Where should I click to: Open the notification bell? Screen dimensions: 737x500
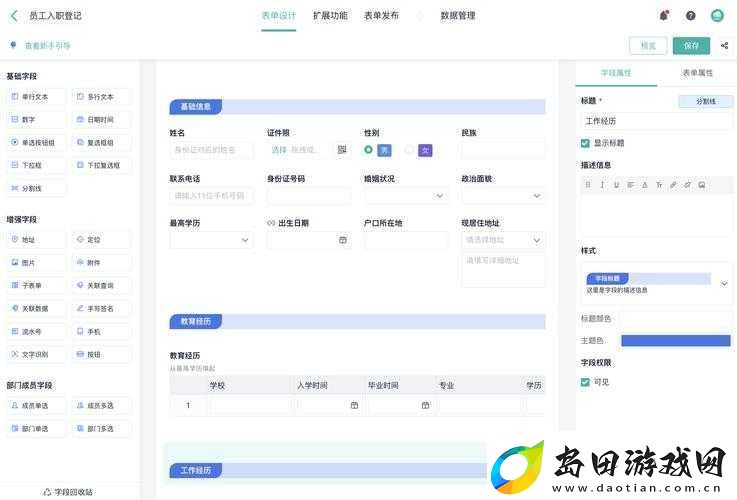click(664, 16)
